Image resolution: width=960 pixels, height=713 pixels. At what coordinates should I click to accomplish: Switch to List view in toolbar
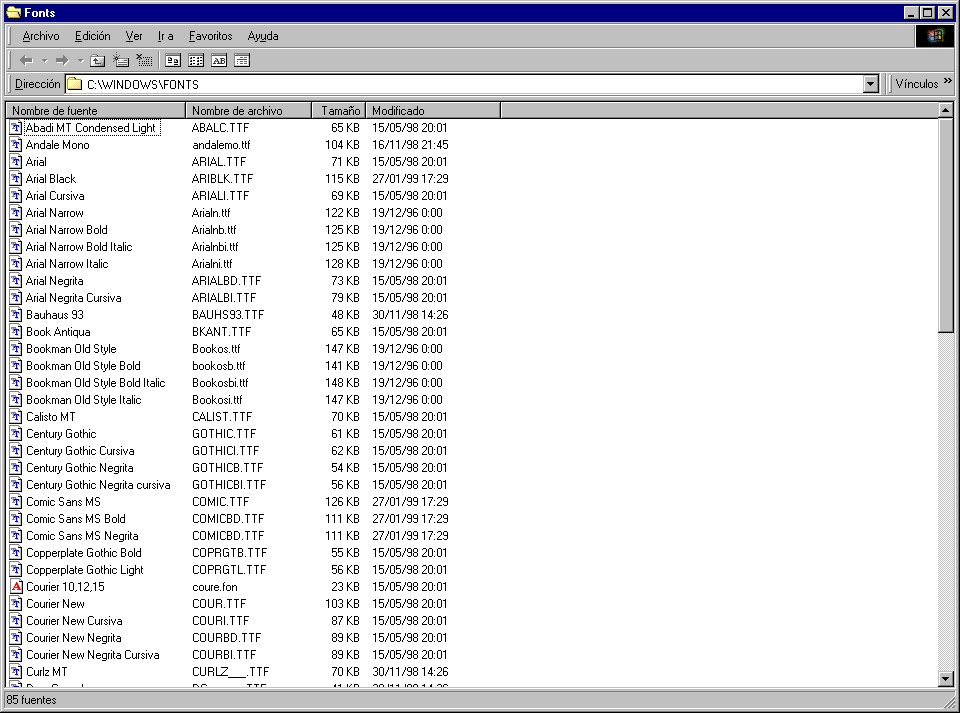point(196,60)
